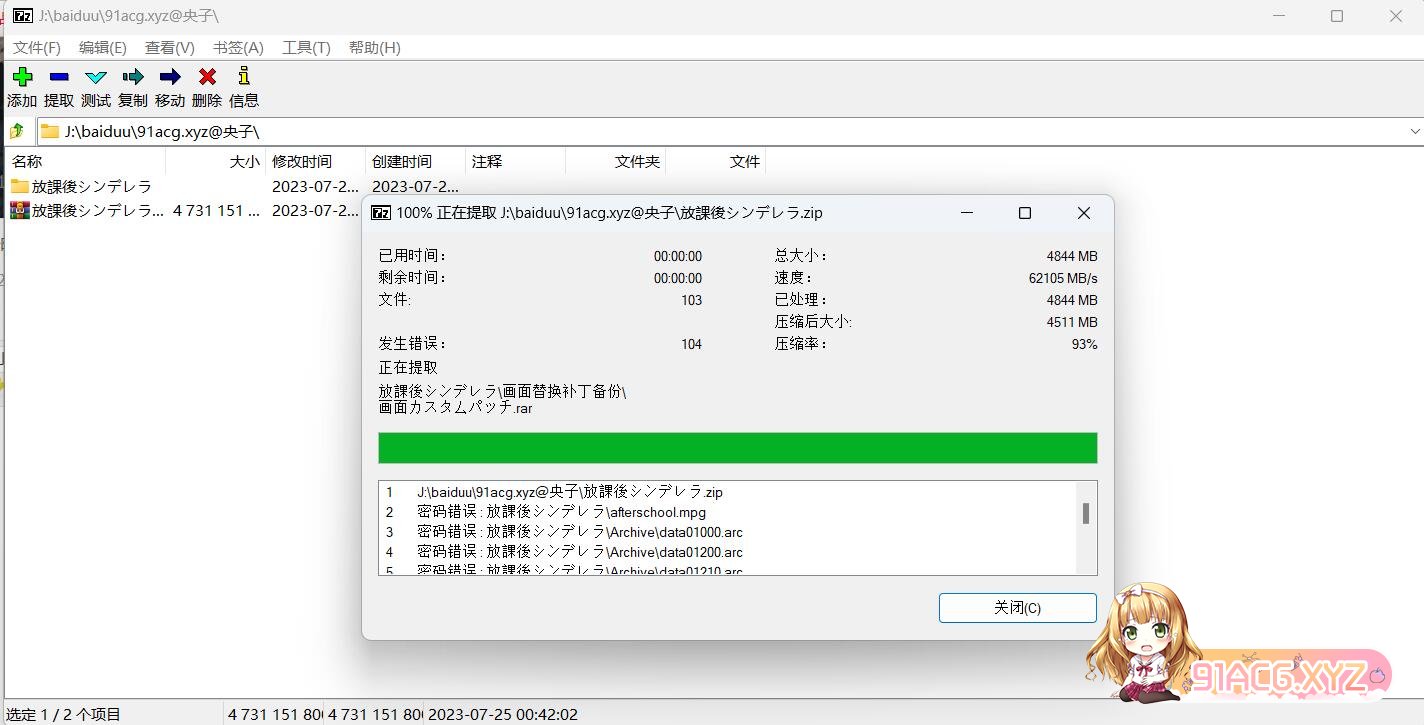The width and height of the screenshot is (1424, 725).
Task: Click the green Add (添加) icon
Action: (x=22, y=77)
